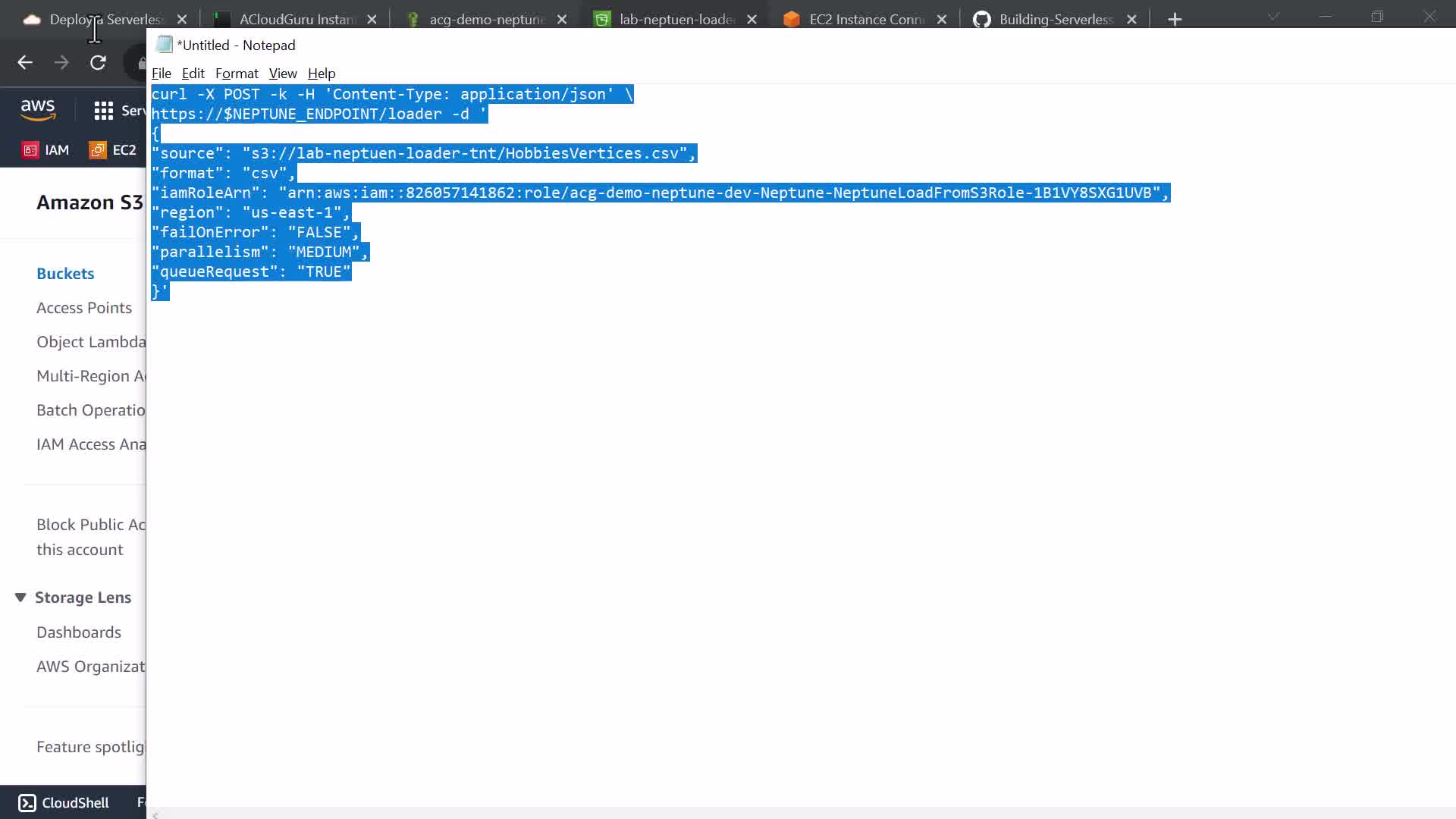
Task: Close the EC2 Instance Connect tab
Action: pyautogui.click(x=941, y=20)
